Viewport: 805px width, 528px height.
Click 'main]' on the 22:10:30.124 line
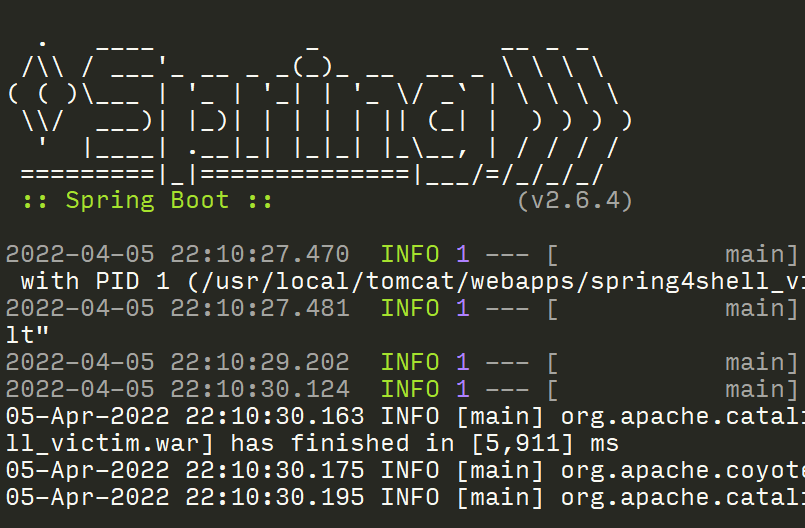click(x=762, y=389)
